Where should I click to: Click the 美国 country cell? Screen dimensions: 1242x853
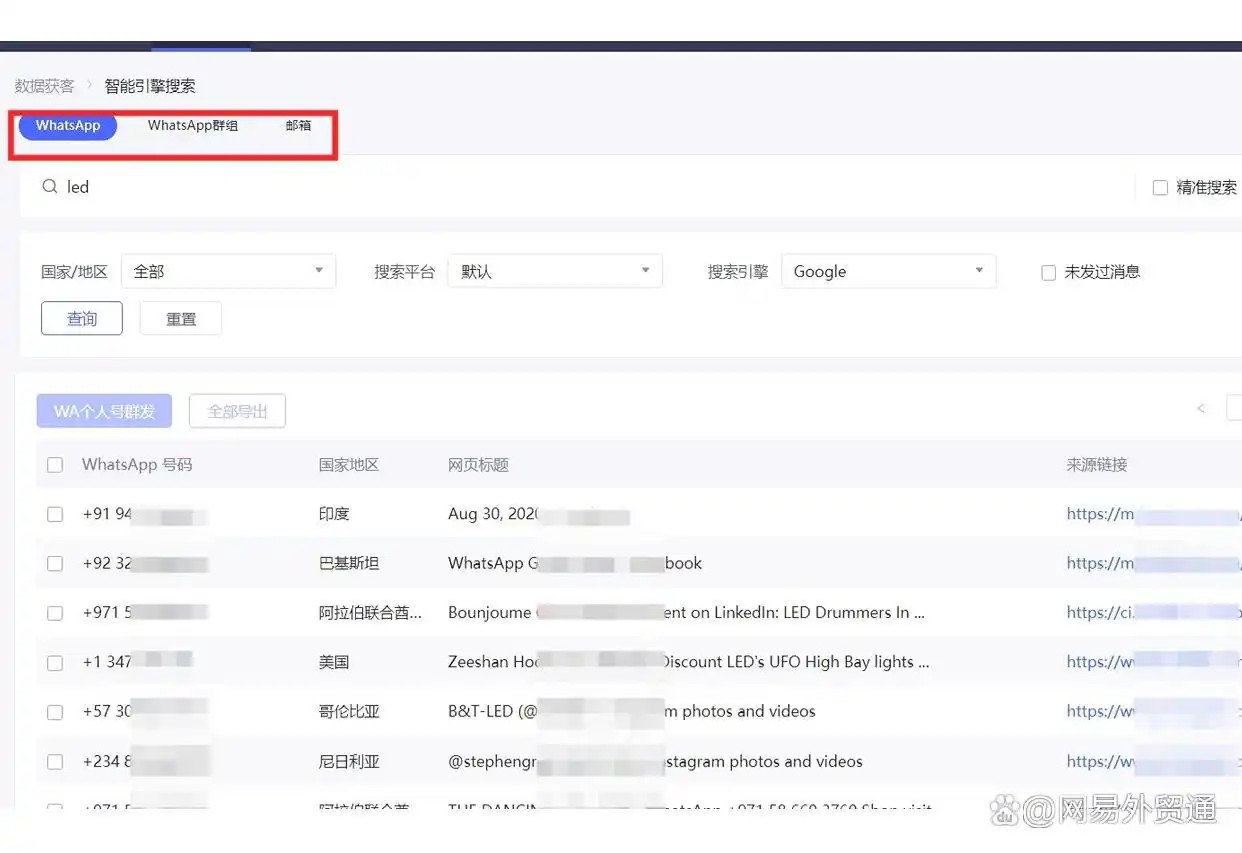point(334,662)
